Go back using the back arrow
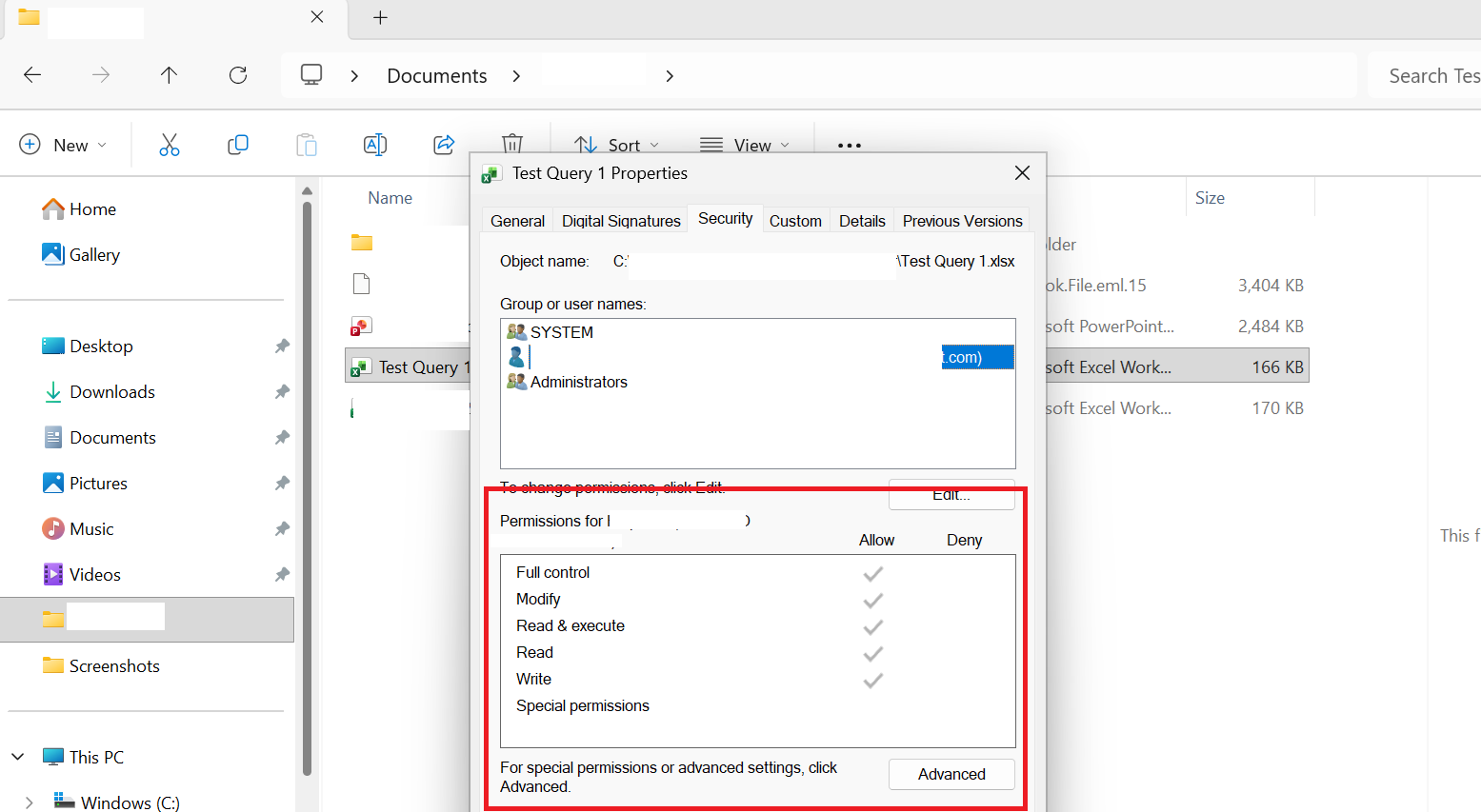 [32, 75]
